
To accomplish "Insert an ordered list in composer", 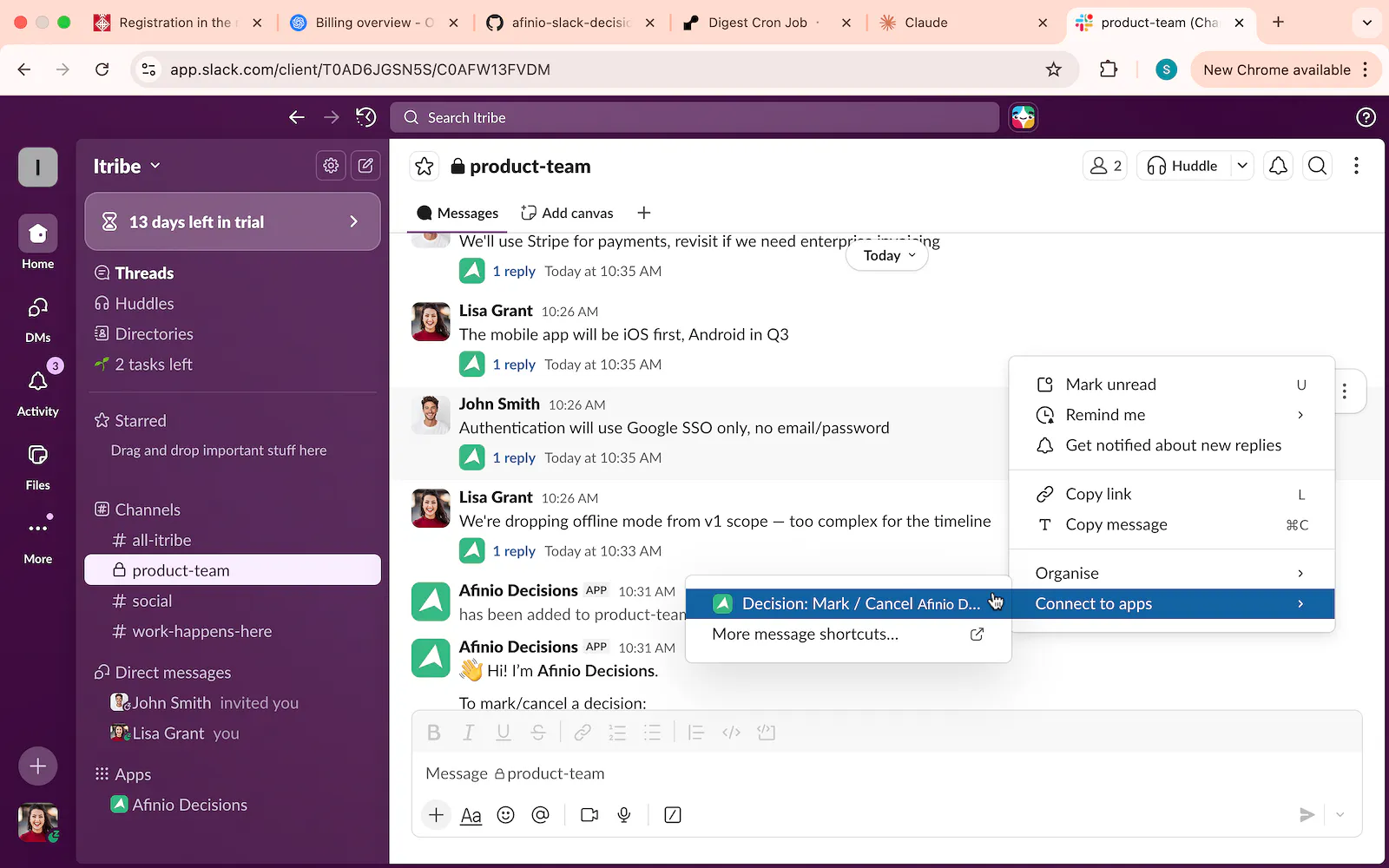I will click(x=617, y=733).
